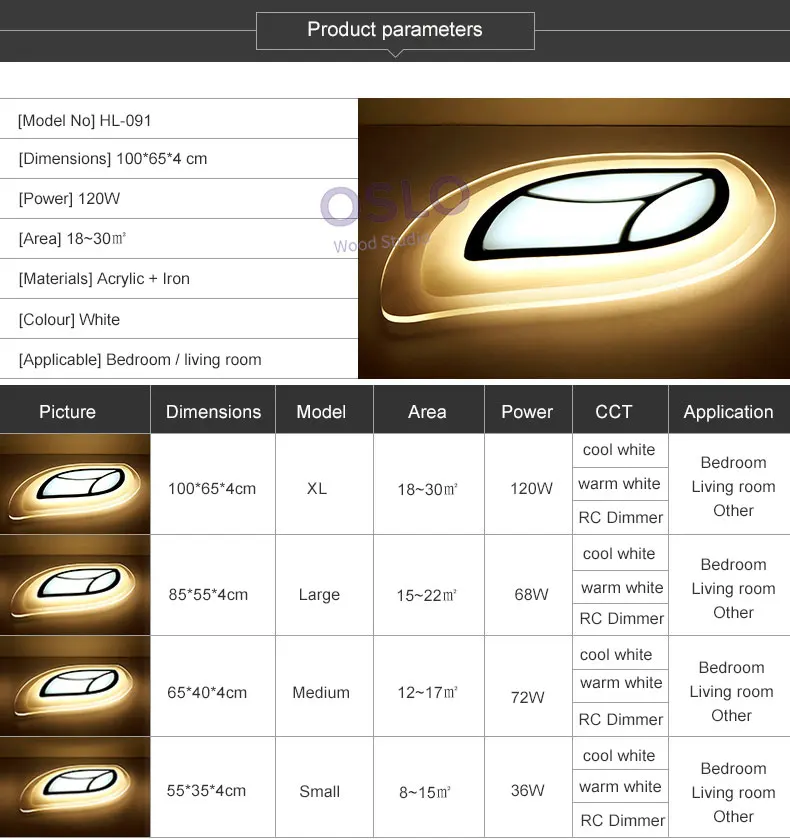Open the XL lamp thumbnail picture
790x839 pixels.
coord(75,484)
